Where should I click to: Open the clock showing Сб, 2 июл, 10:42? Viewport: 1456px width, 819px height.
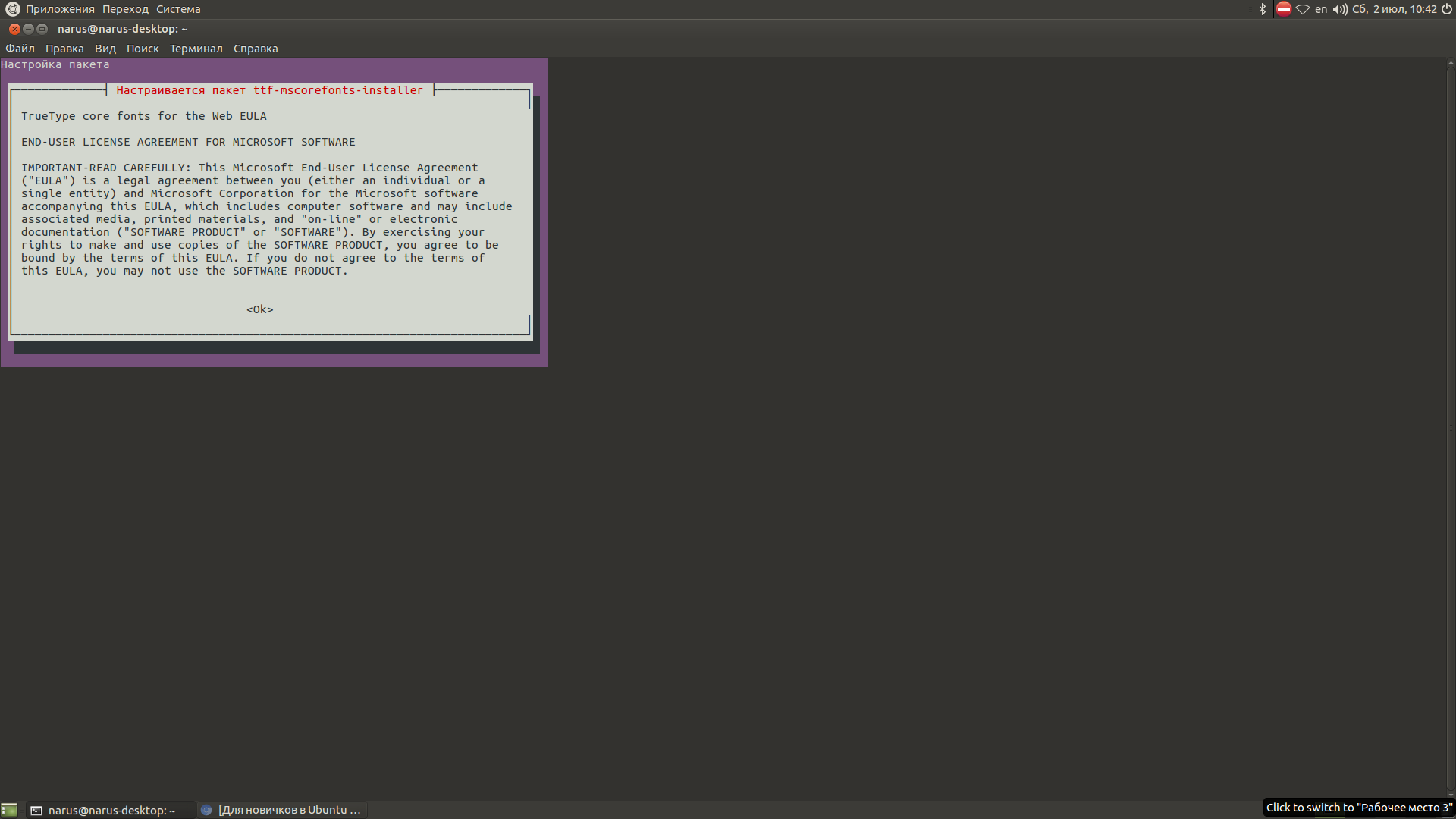[1394, 9]
